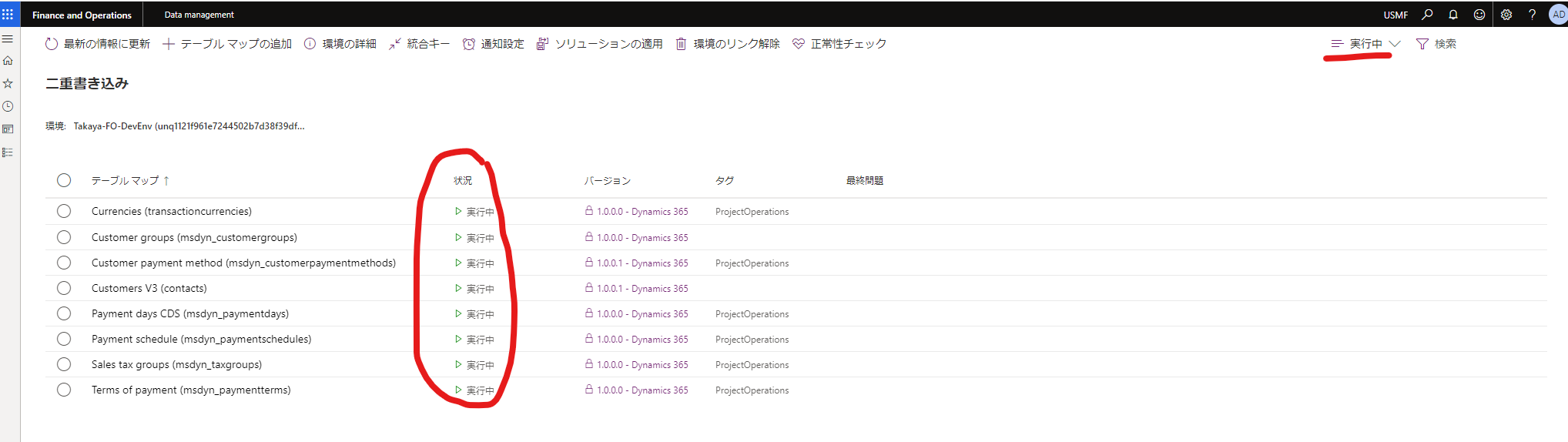Viewport: 1568px width, 442px height.
Task: Open the 検索 filter search
Action: coord(1436,44)
